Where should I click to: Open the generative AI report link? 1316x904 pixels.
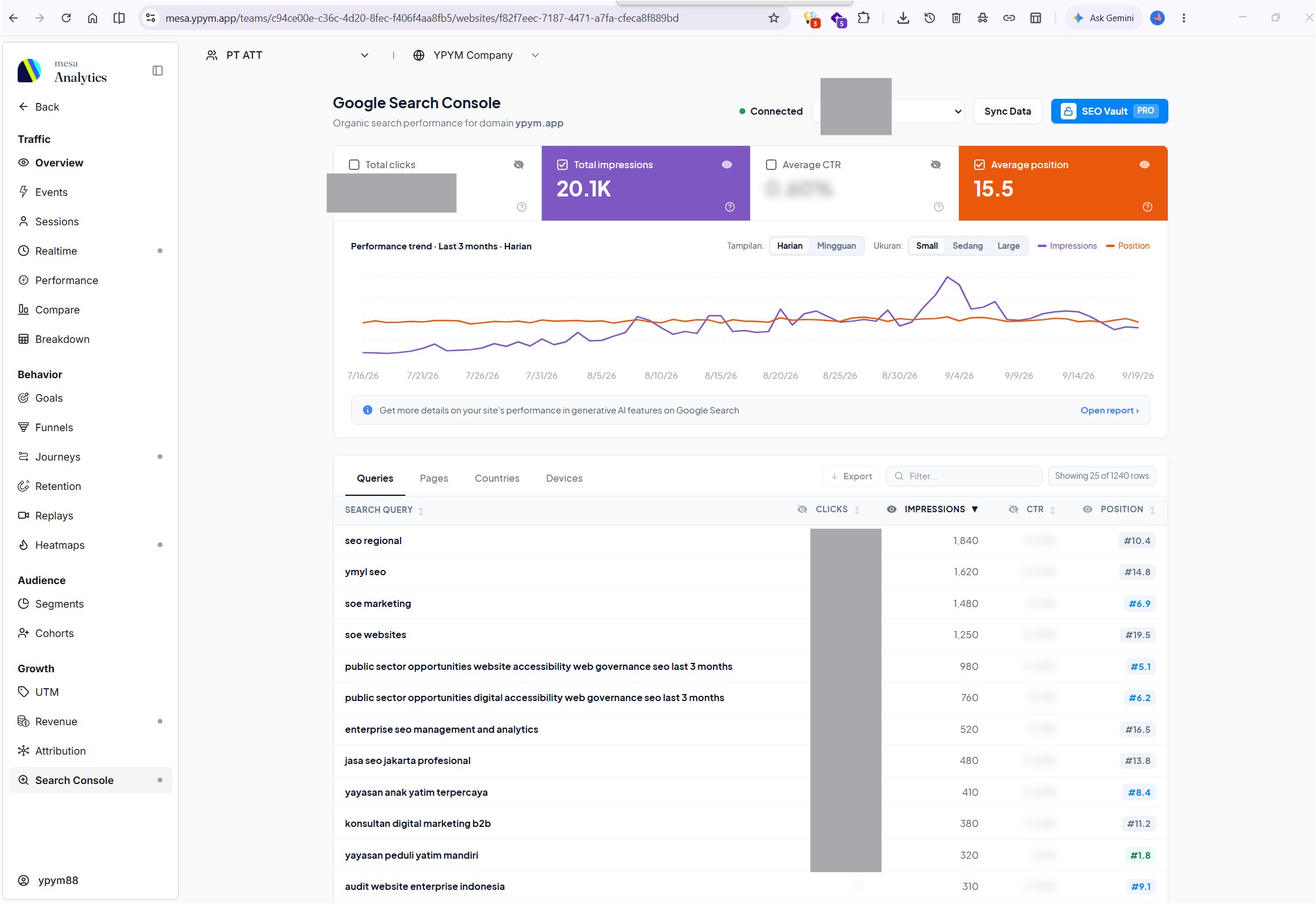pyautogui.click(x=1109, y=411)
